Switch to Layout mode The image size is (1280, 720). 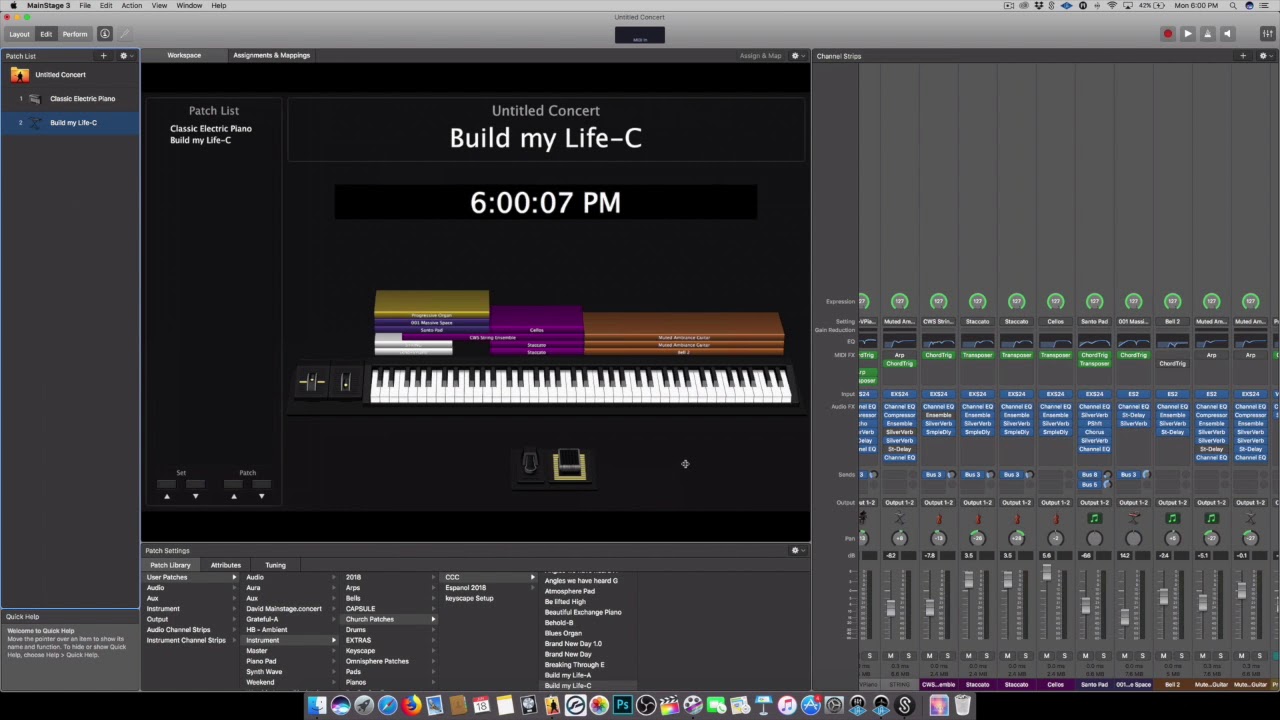click(x=19, y=34)
